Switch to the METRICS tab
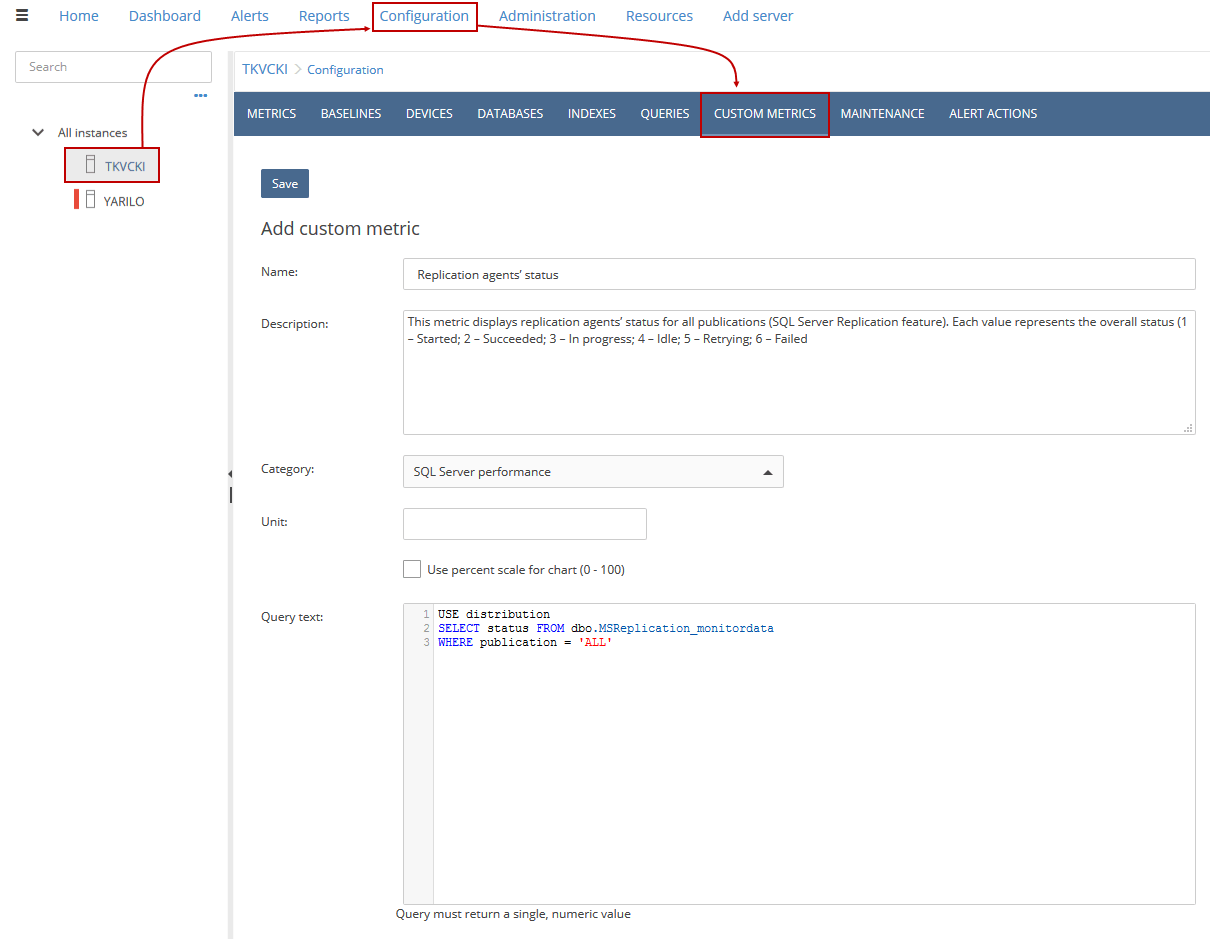 tap(271, 113)
